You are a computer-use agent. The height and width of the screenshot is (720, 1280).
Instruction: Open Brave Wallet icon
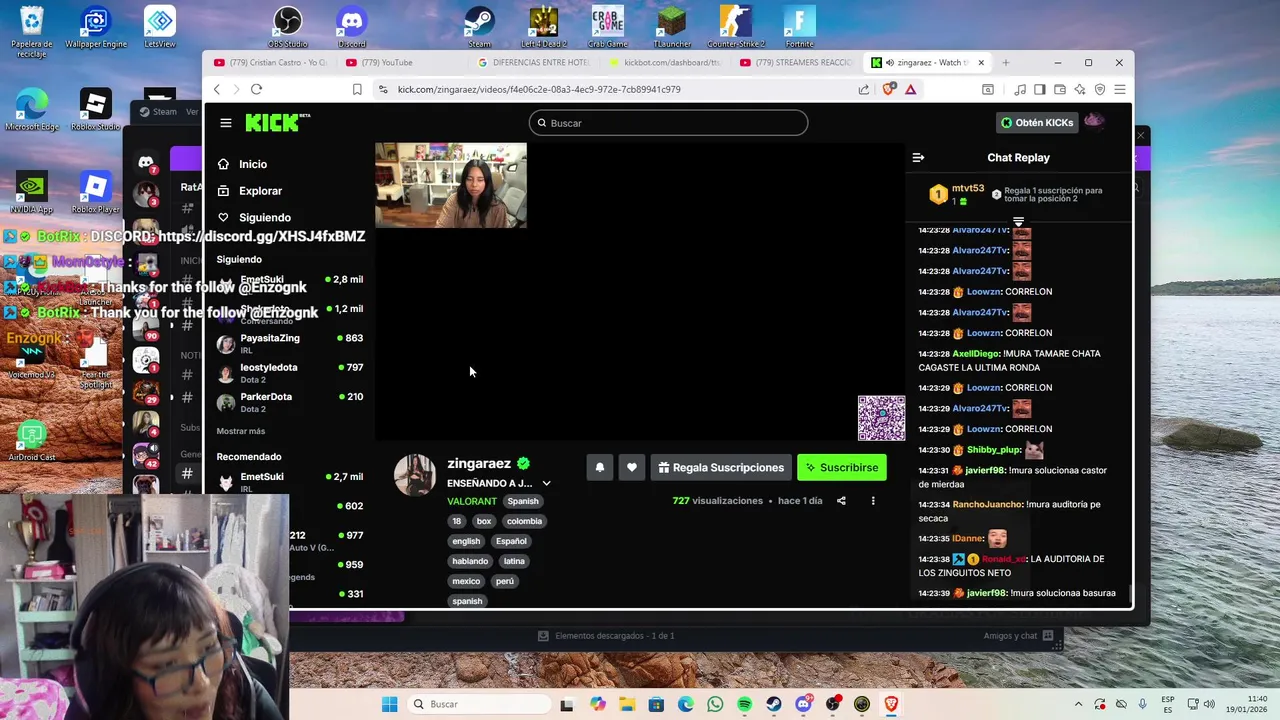(1060, 89)
